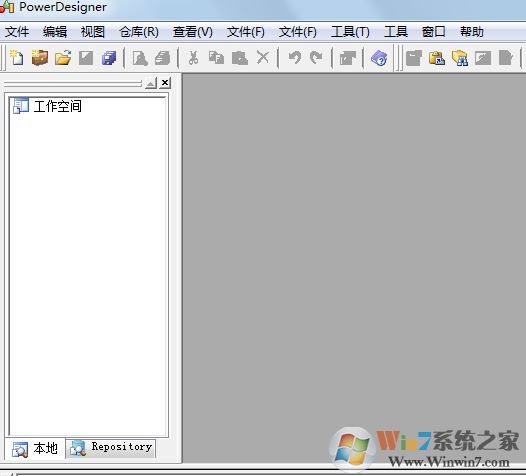This screenshot has height=476, width=526.
Task: Click the Print Preview toolbar icon
Action: (x=140, y=58)
